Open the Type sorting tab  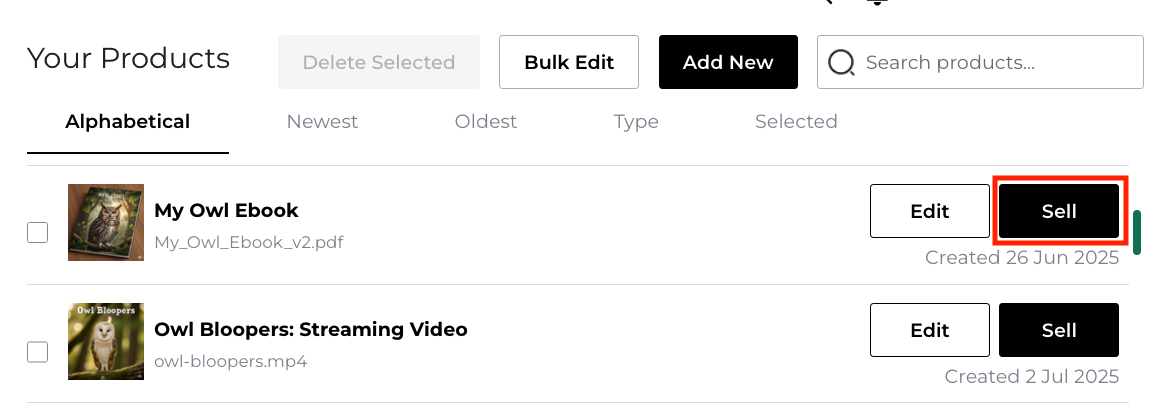coord(636,122)
